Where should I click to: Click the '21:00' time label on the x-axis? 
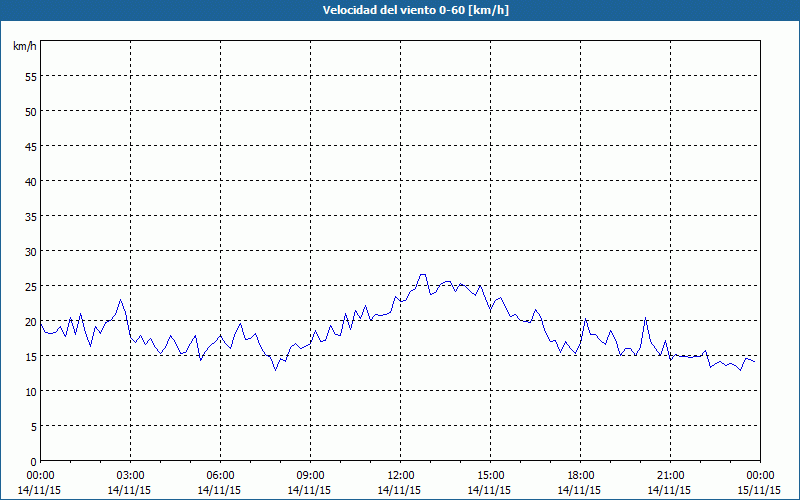(x=670, y=476)
